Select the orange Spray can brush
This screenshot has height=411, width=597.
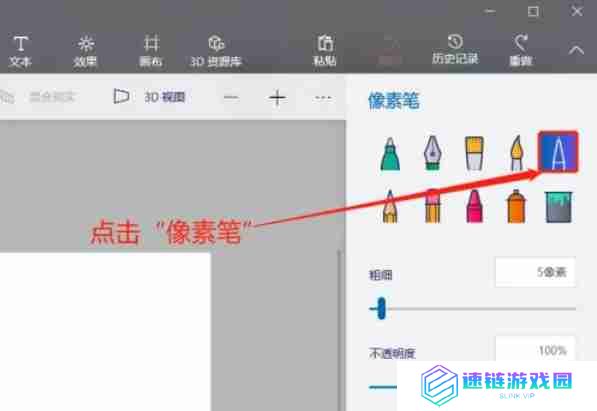coord(516,206)
